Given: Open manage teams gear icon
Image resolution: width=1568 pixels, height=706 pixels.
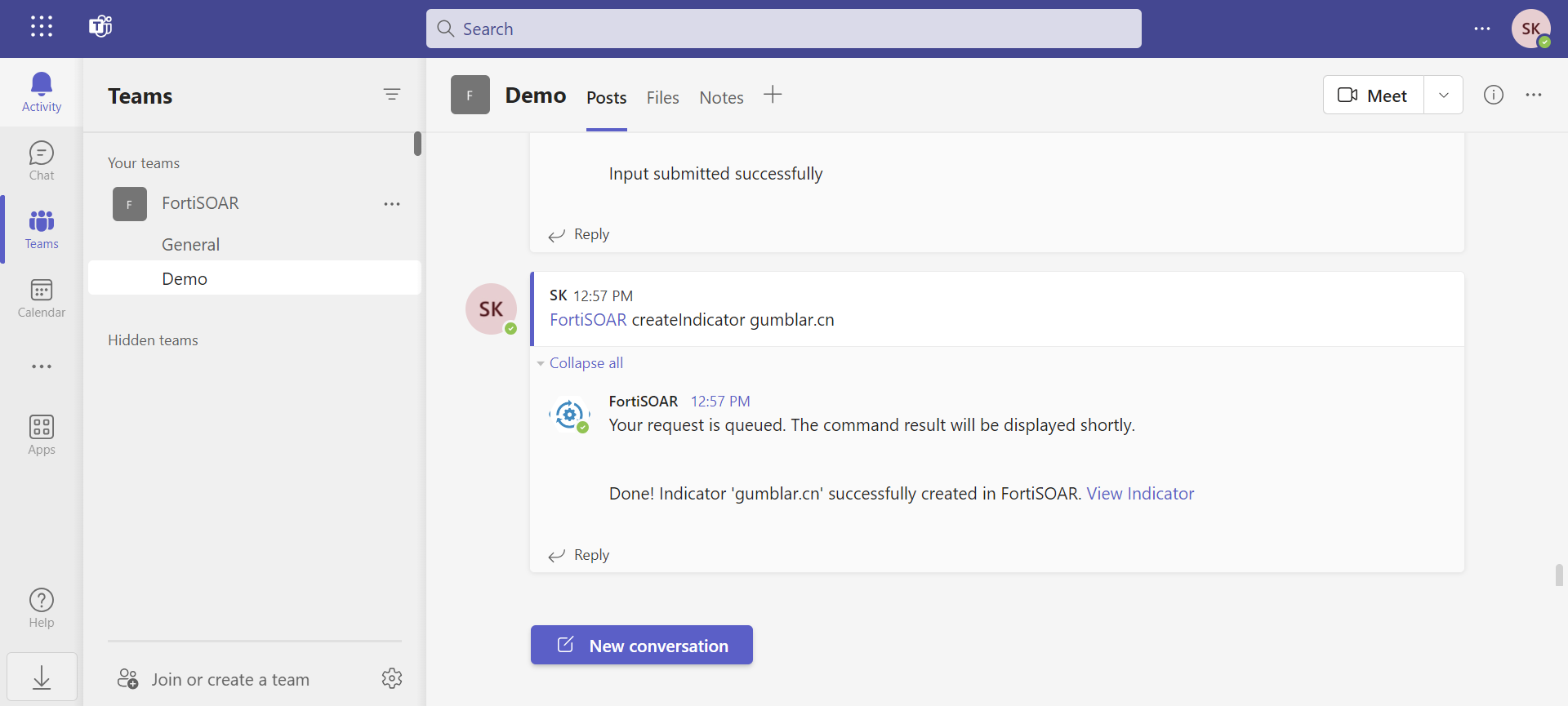Looking at the screenshot, I should [392, 678].
